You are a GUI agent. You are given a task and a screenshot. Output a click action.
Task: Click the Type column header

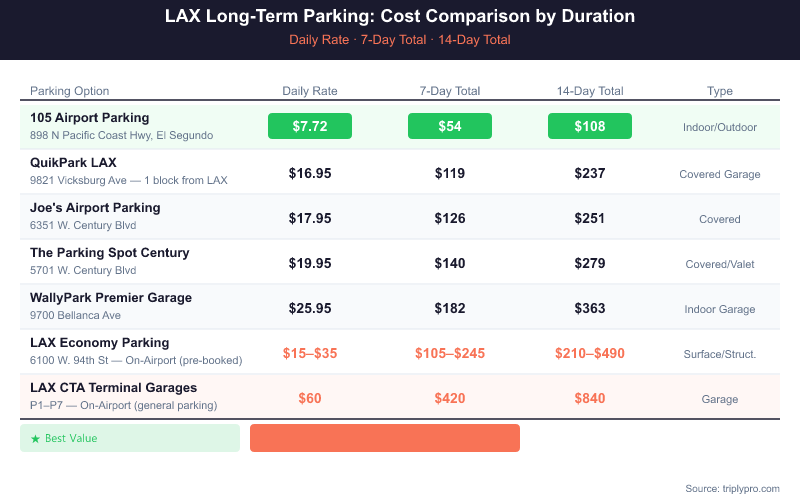[x=720, y=91]
